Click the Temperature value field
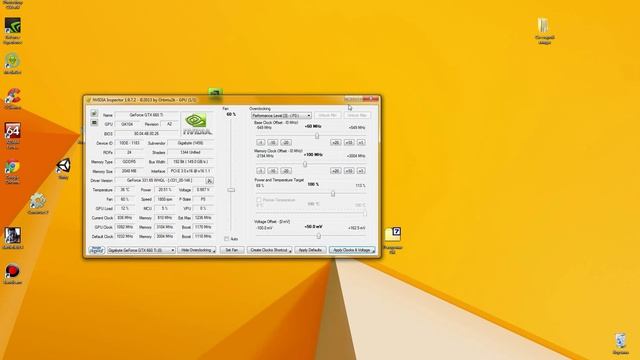 click(125, 190)
